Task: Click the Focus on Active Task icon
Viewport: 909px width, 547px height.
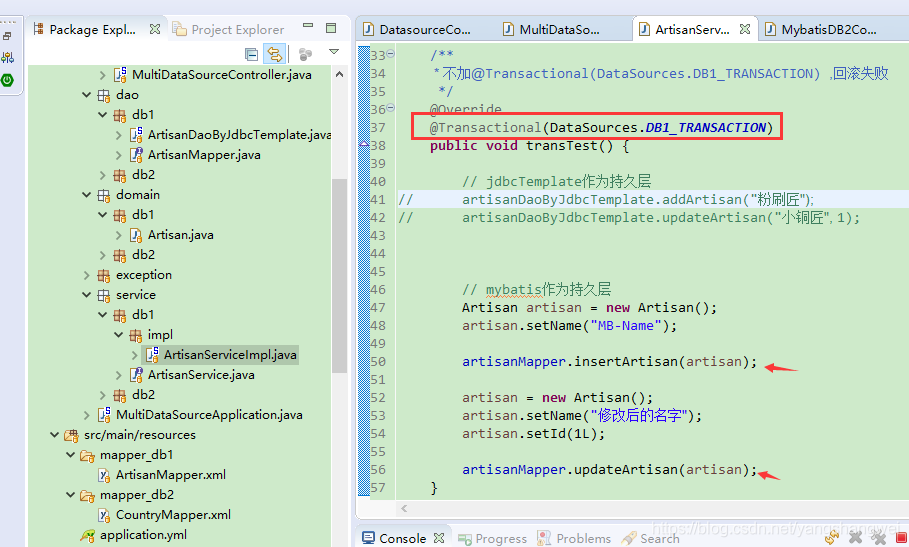Action: tap(305, 54)
